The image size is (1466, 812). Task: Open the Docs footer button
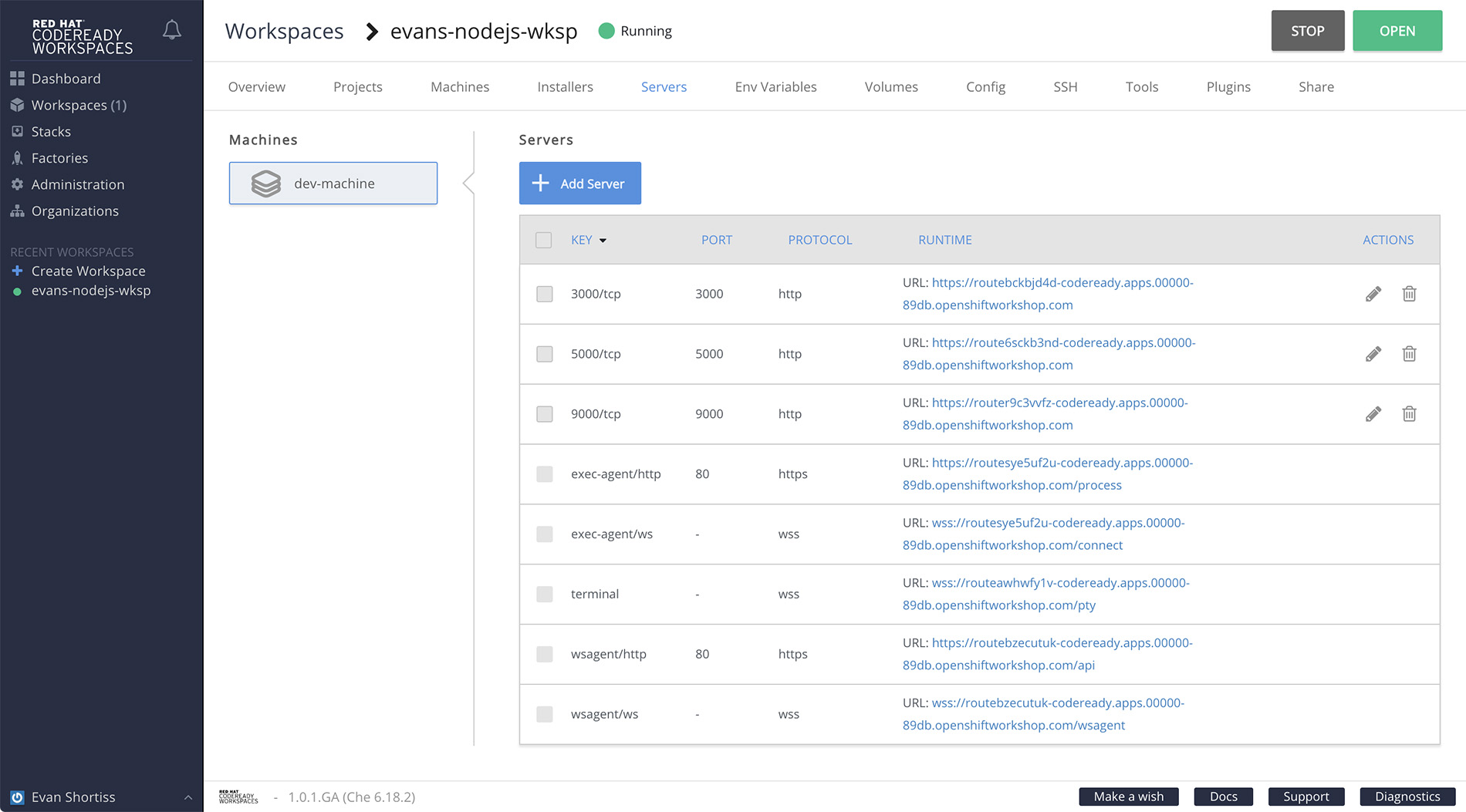1224,797
